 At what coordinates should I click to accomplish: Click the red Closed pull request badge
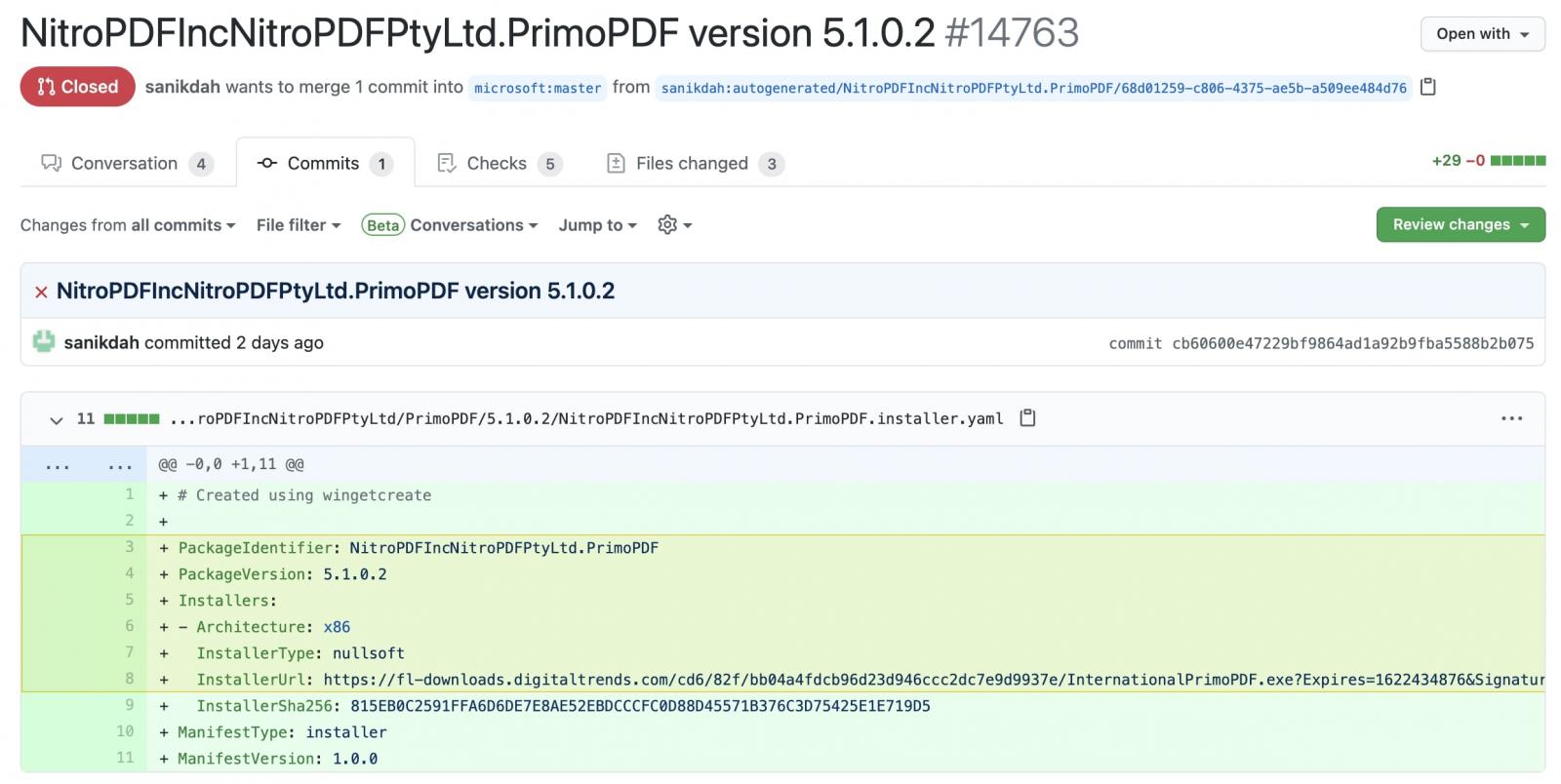click(x=77, y=87)
